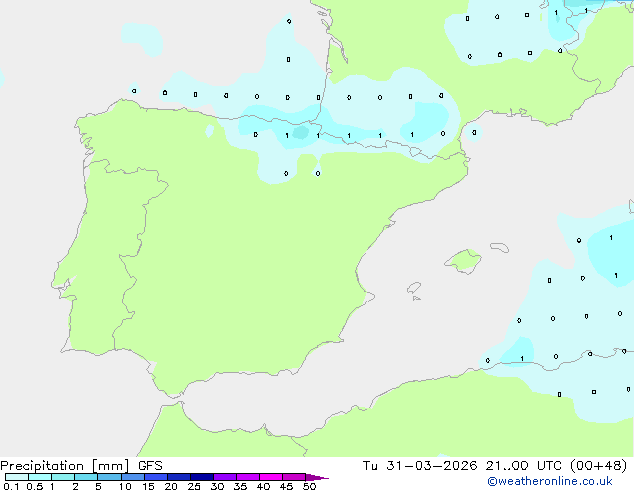
Task: Click the legend label "10"
Action: click(125, 486)
